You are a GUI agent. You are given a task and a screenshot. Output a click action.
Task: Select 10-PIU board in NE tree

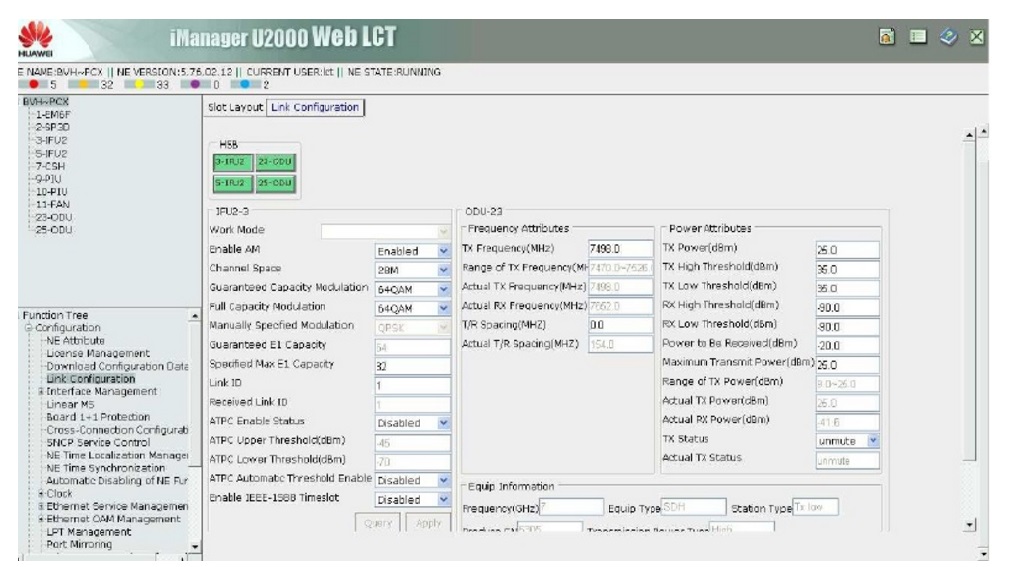(x=51, y=192)
